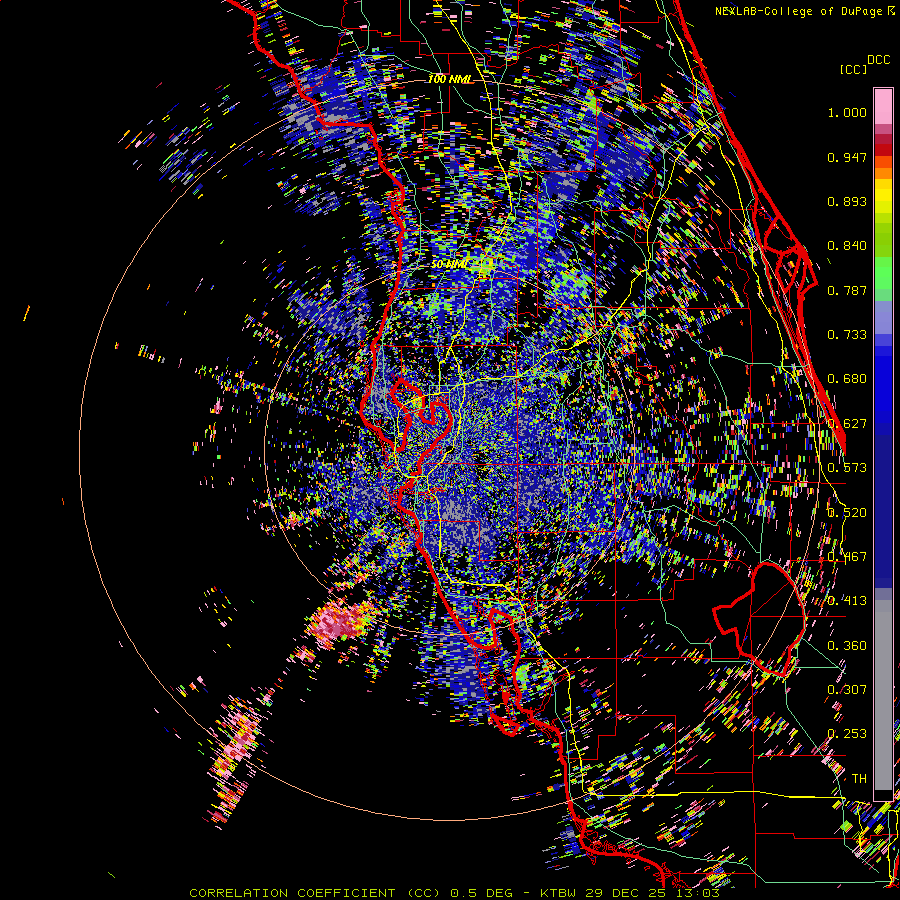Select the 0.307 scale value

coord(847,689)
